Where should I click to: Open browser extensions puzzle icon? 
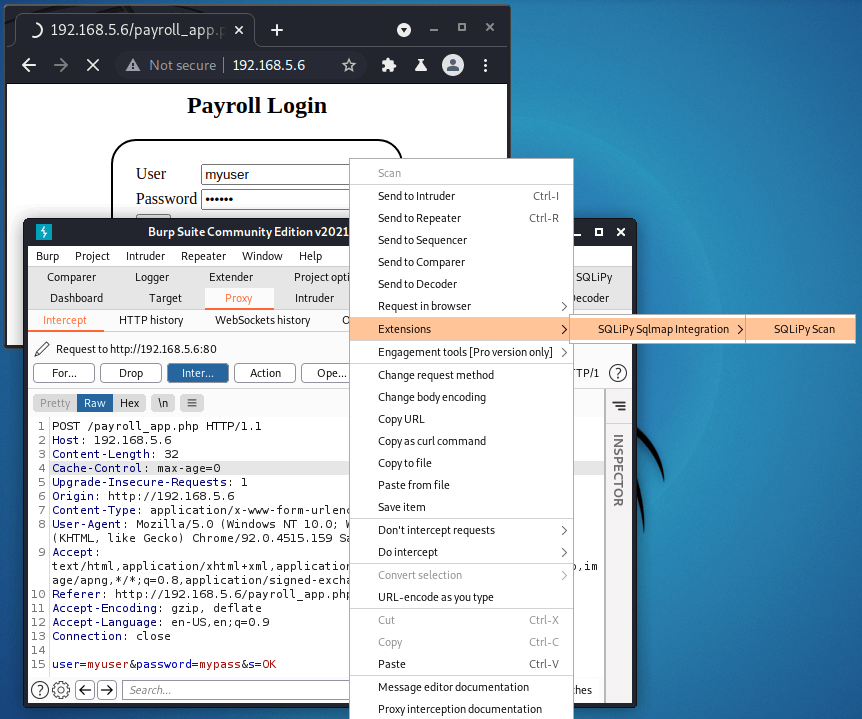pos(389,65)
